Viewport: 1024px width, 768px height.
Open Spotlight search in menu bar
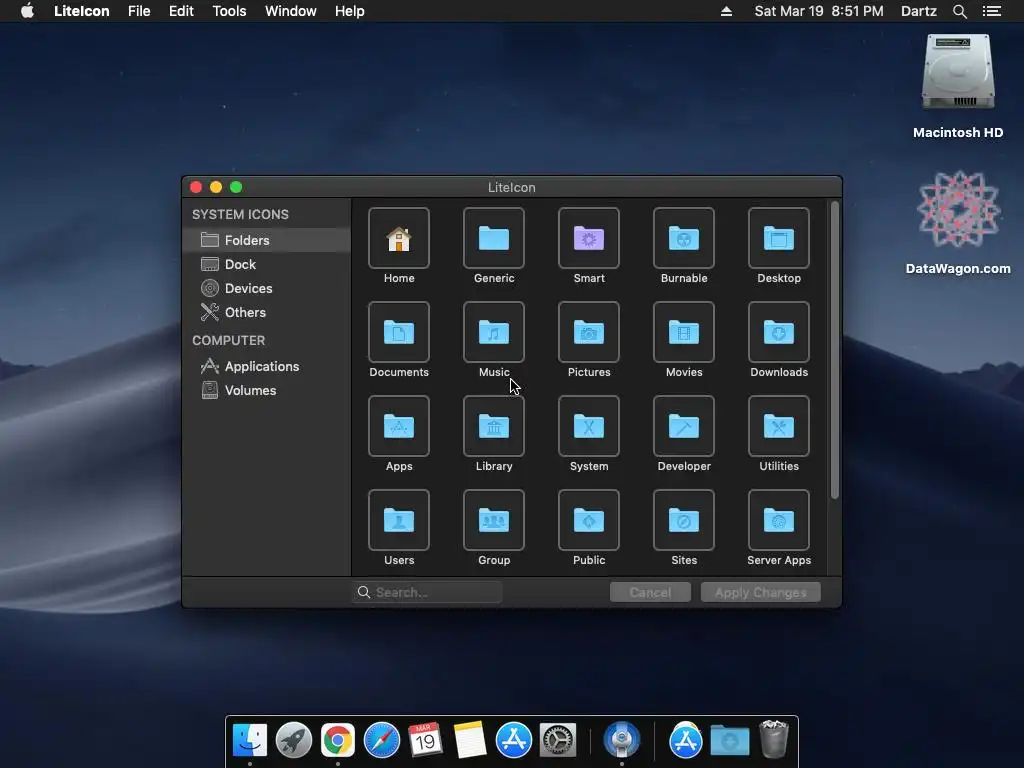959,11
